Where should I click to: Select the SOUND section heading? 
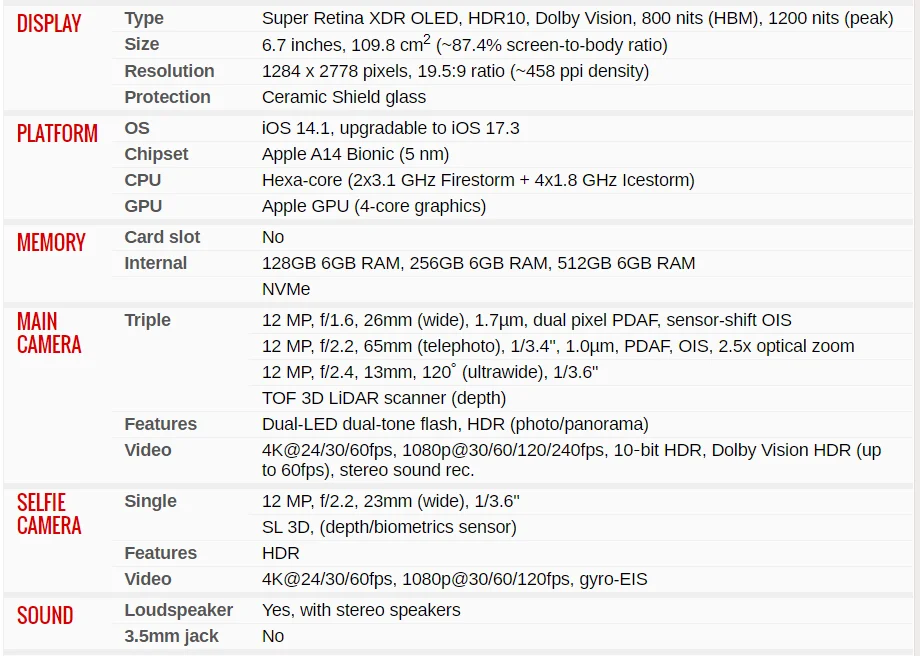[x=45, y=615]
